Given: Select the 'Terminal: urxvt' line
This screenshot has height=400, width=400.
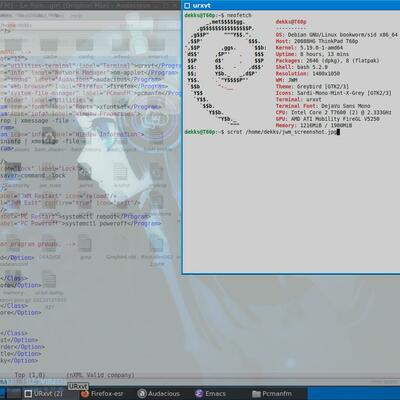Looking at the screenshot, I should (298, 99).
